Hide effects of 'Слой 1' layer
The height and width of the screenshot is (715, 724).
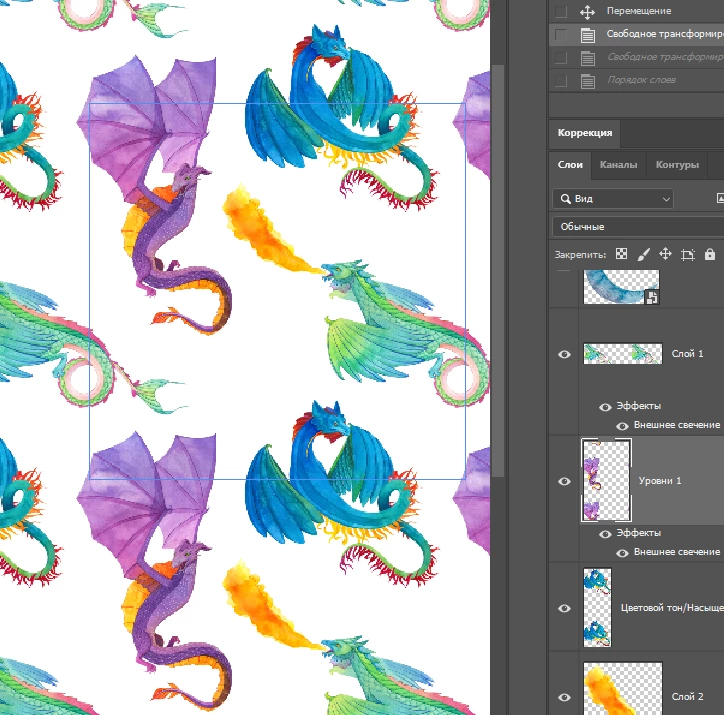tap(605, 407)
